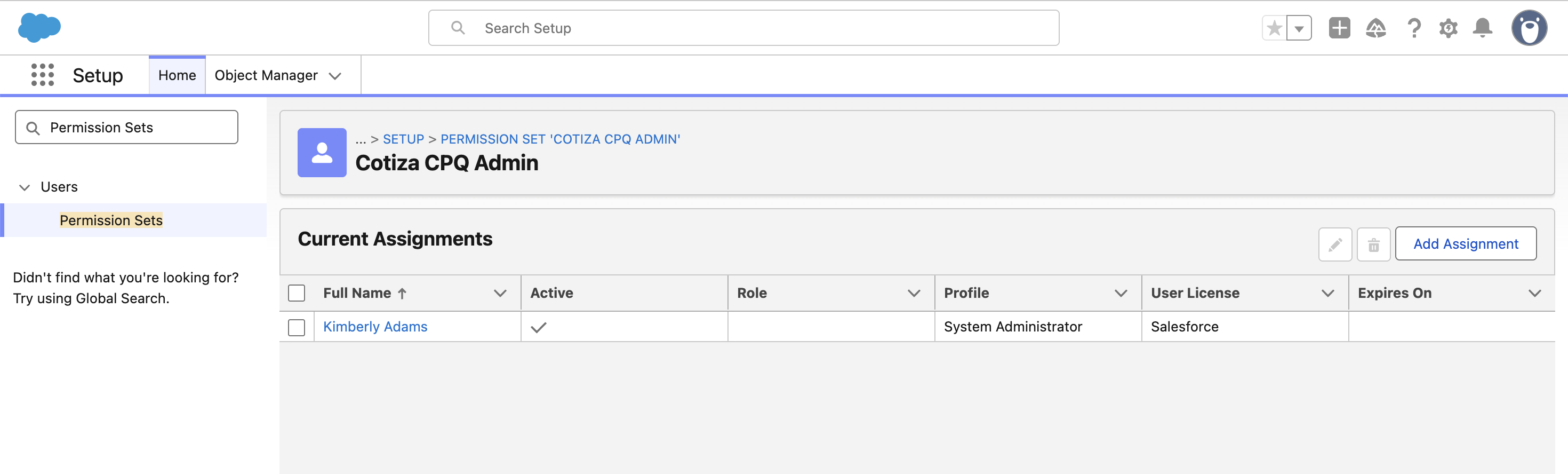Open the user profile avatar
1568x474 pixels.
coord(1529,28)
